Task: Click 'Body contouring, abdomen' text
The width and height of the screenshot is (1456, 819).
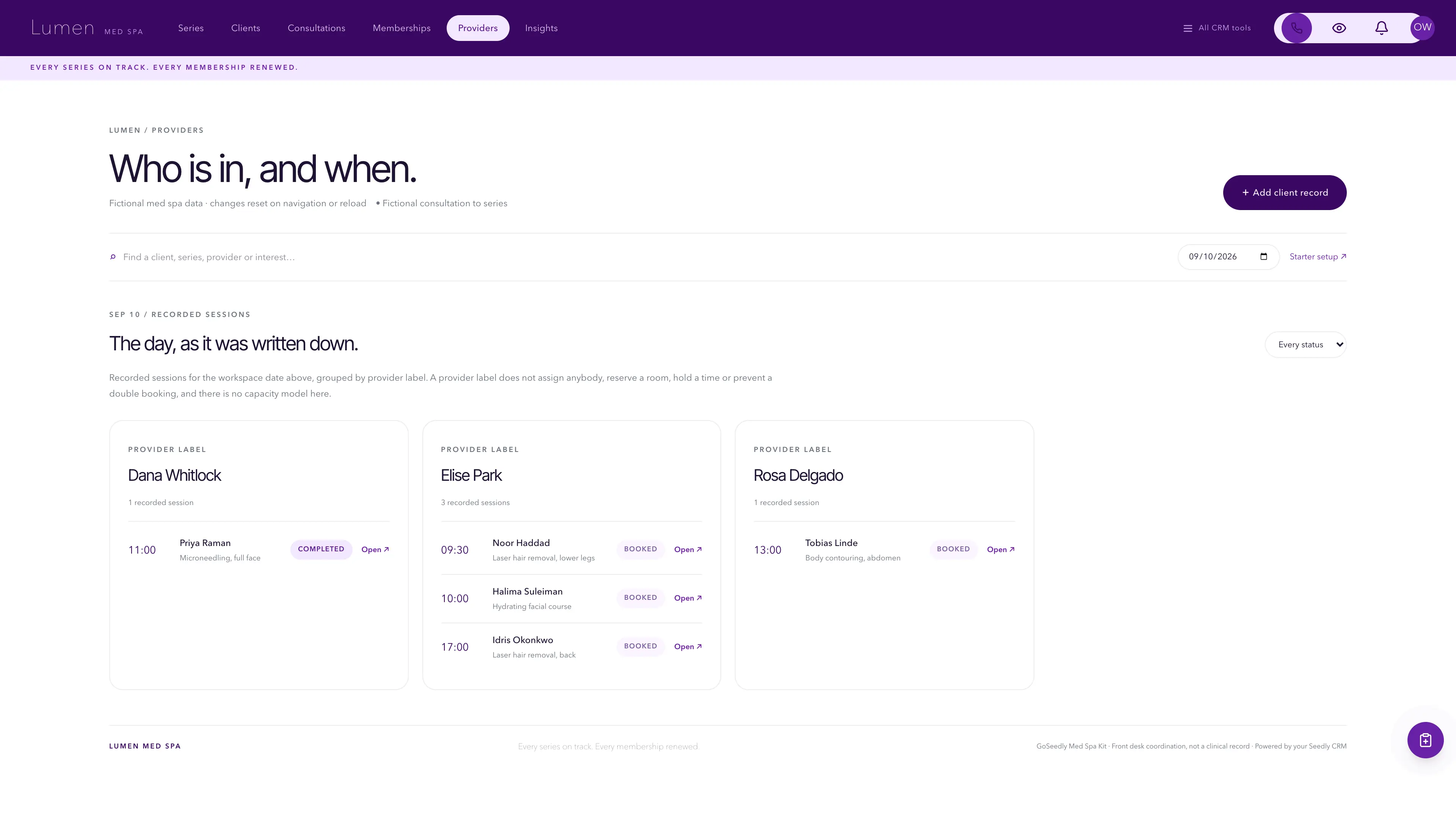Action: (x=853, y=558)
